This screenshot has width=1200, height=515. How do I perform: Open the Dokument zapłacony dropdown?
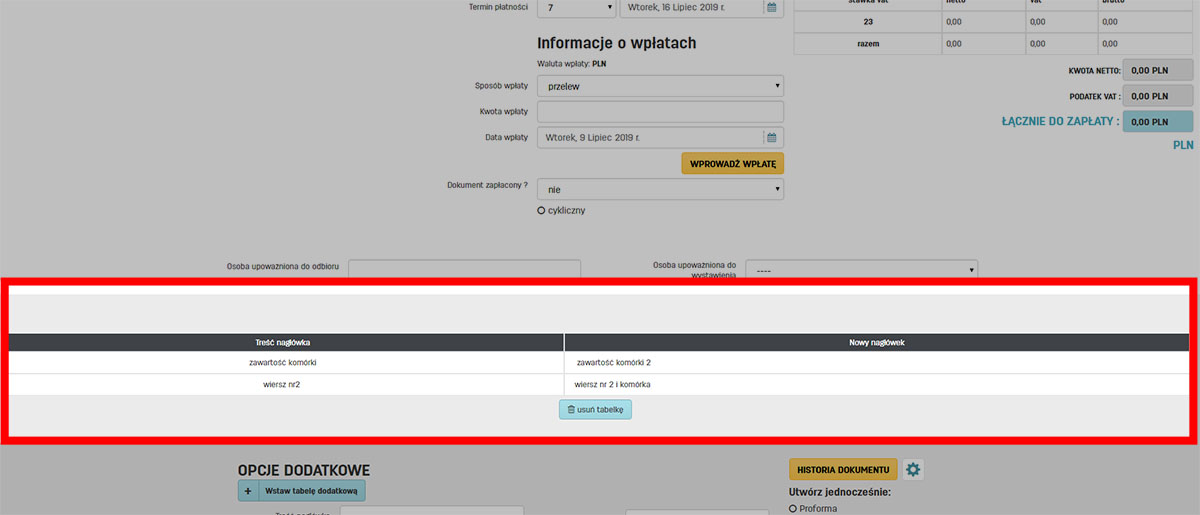coord(660,189)
